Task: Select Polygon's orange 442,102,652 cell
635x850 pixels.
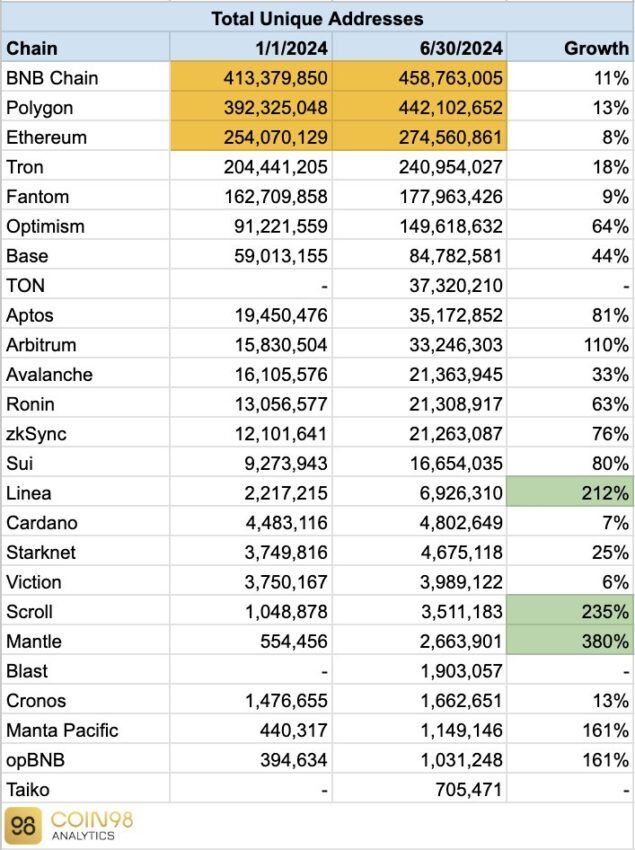Action: click(x=420, y=107)
